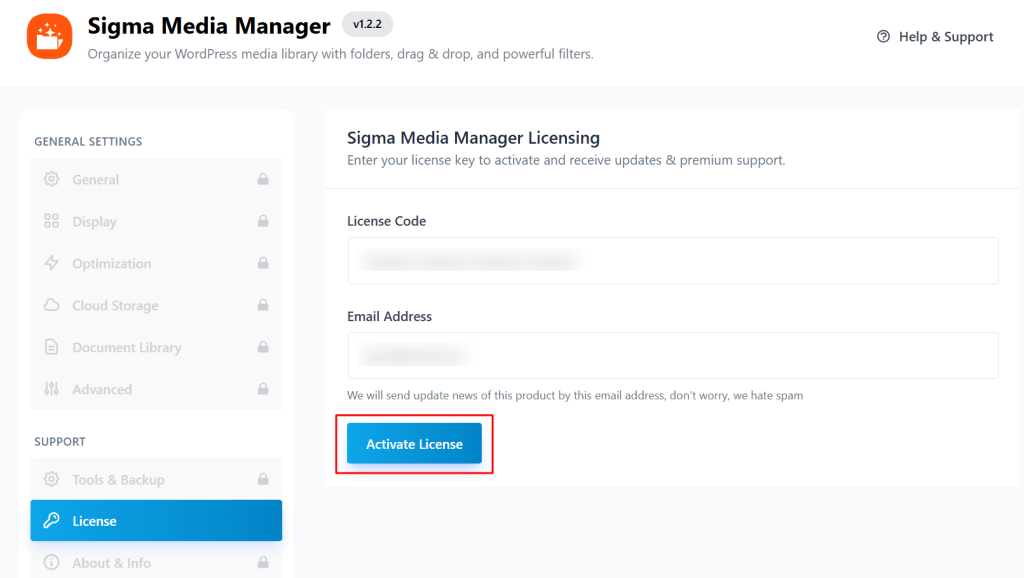1024x578 pixels.
Task: Focus the License Code input field
Action: pyautogui.click(x=672, y=261)
